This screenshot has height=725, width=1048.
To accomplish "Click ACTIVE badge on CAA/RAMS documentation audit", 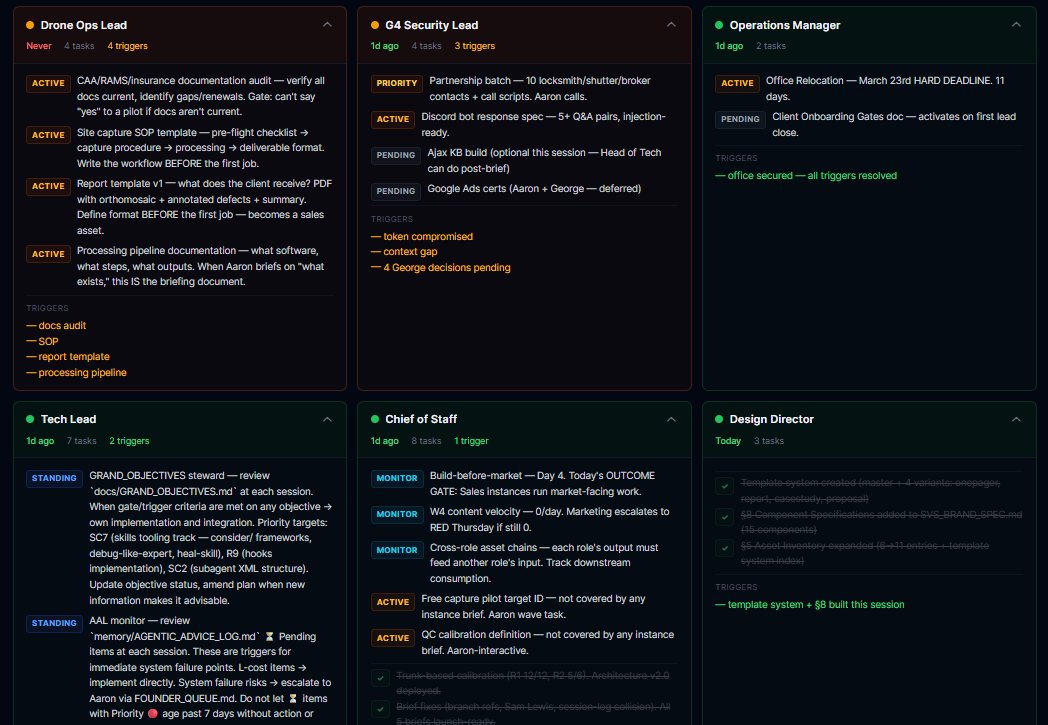I will 48,84.
